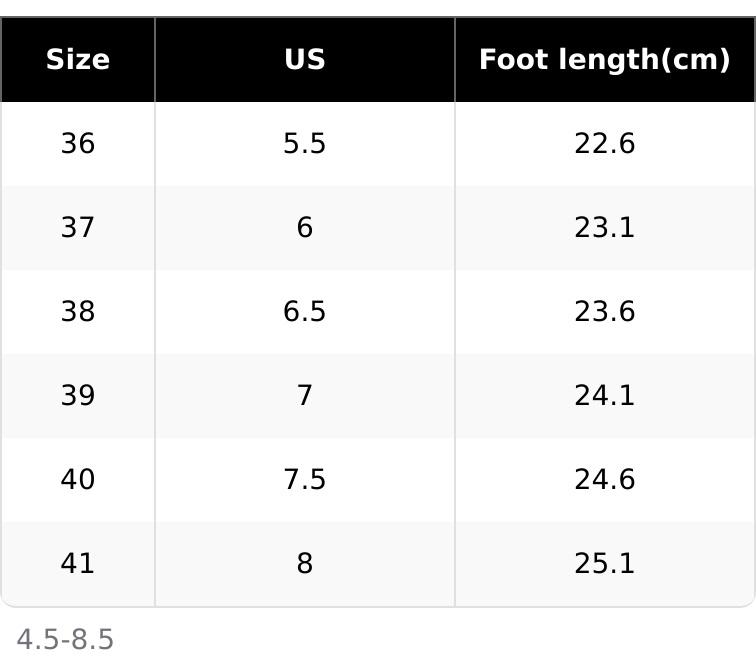Click the 24.1 foot length cell

[x=604, y=396]
